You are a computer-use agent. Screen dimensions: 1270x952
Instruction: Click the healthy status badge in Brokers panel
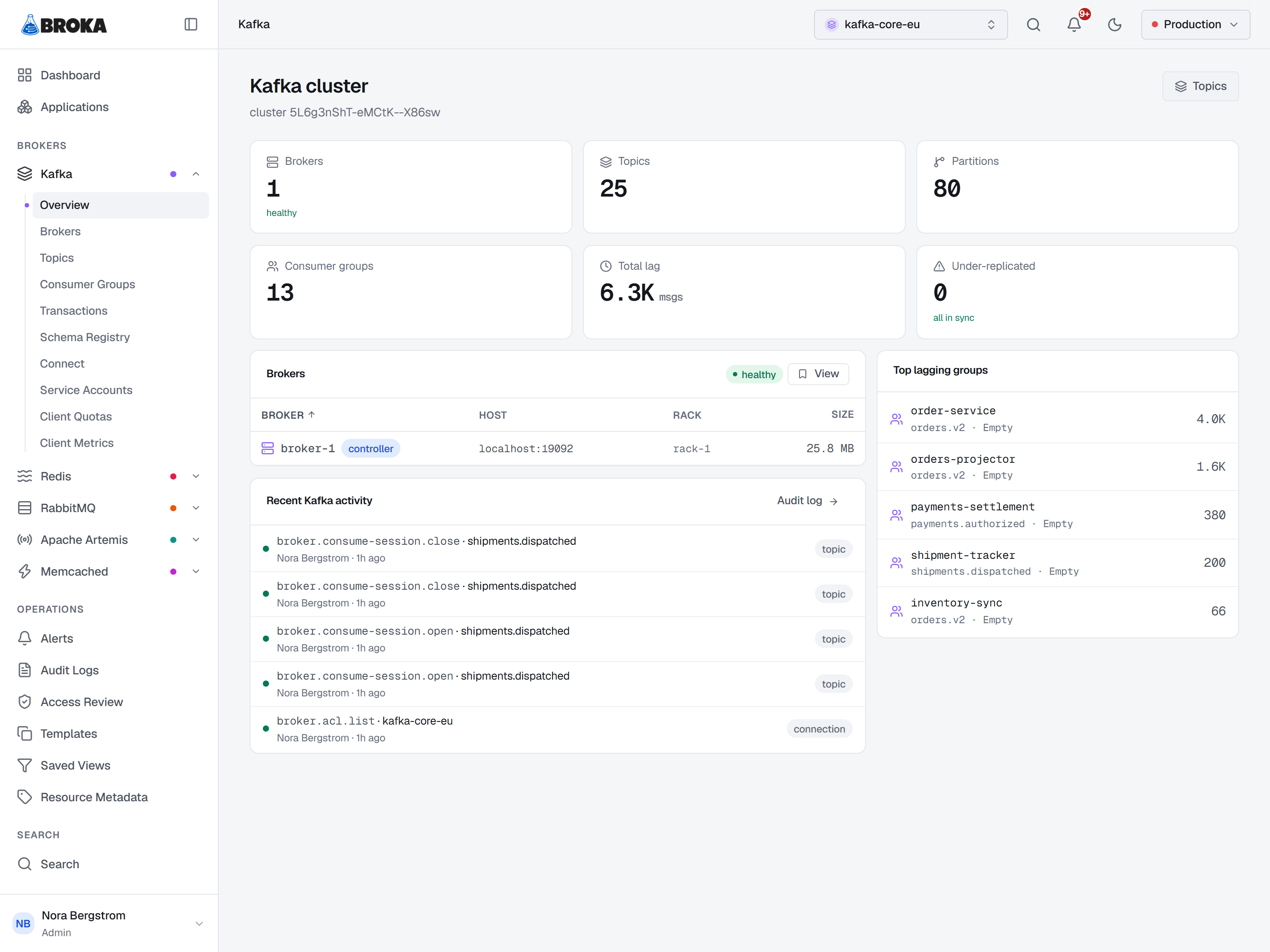[x=754, y=374]
